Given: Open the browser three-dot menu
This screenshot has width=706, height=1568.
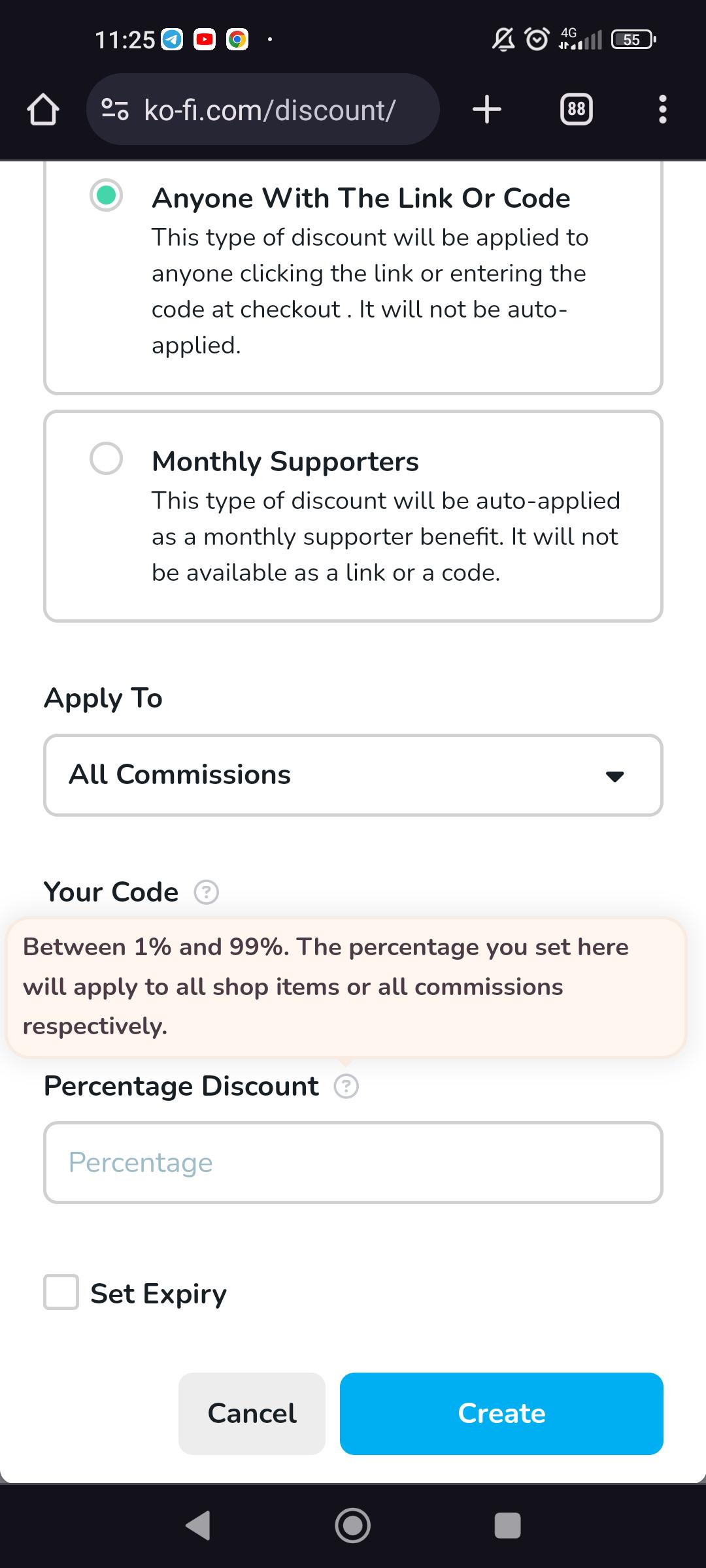Looking at the screenshot, I should point(662,109).
